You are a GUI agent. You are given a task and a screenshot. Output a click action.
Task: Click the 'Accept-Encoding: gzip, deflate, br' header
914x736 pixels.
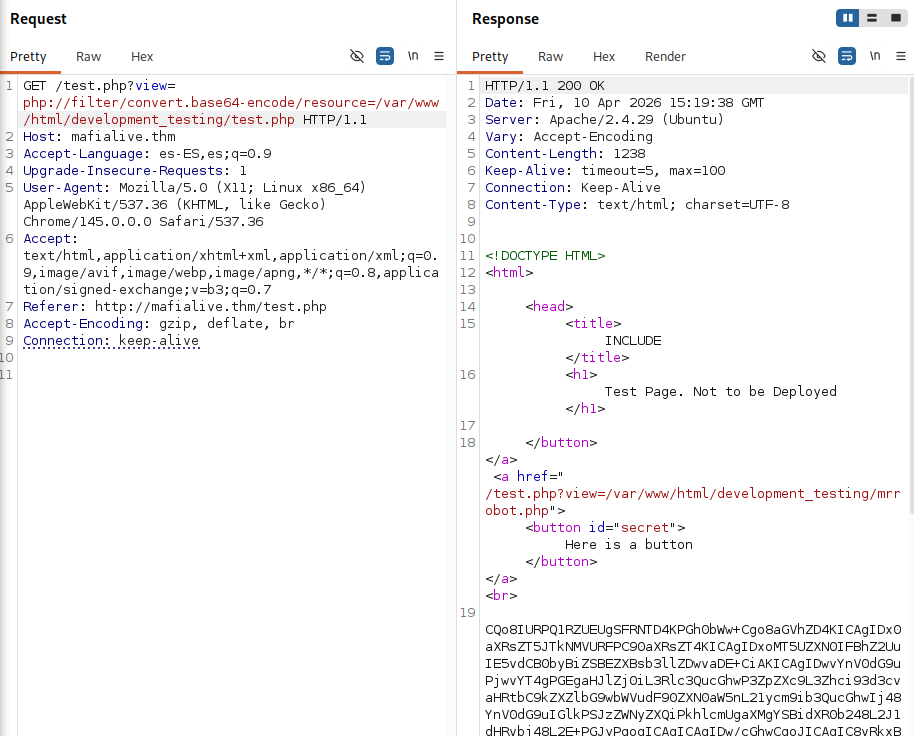tap(159, 323)
